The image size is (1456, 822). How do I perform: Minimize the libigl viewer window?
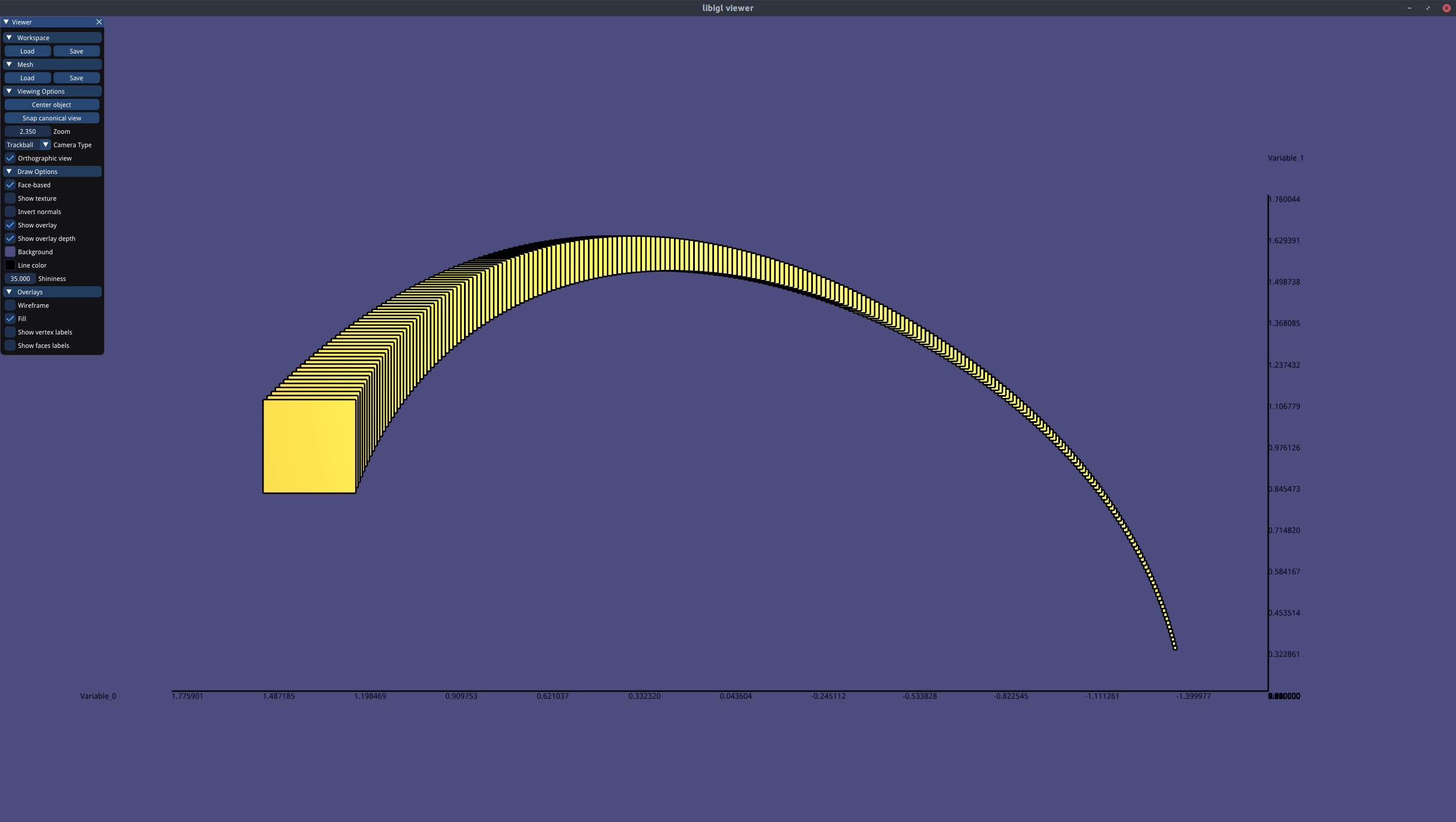pos(1409,8)
